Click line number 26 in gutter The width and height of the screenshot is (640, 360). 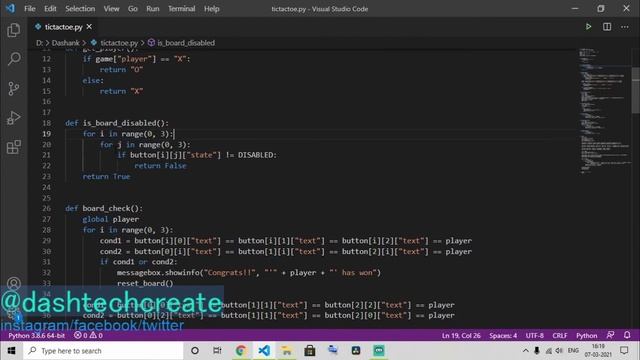coord(47,209)
